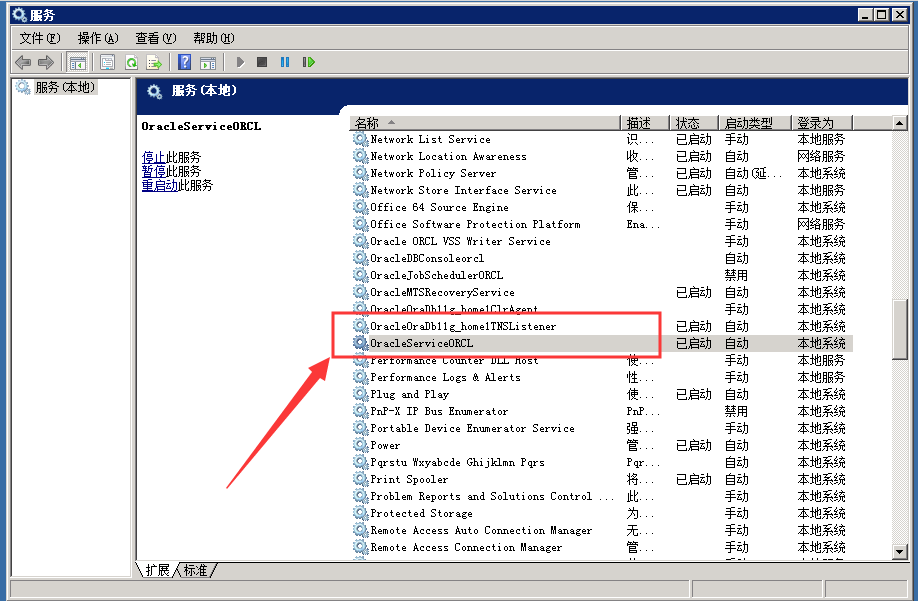Click the 重启动 link to restart this service
918x601 pixels.
159,185
